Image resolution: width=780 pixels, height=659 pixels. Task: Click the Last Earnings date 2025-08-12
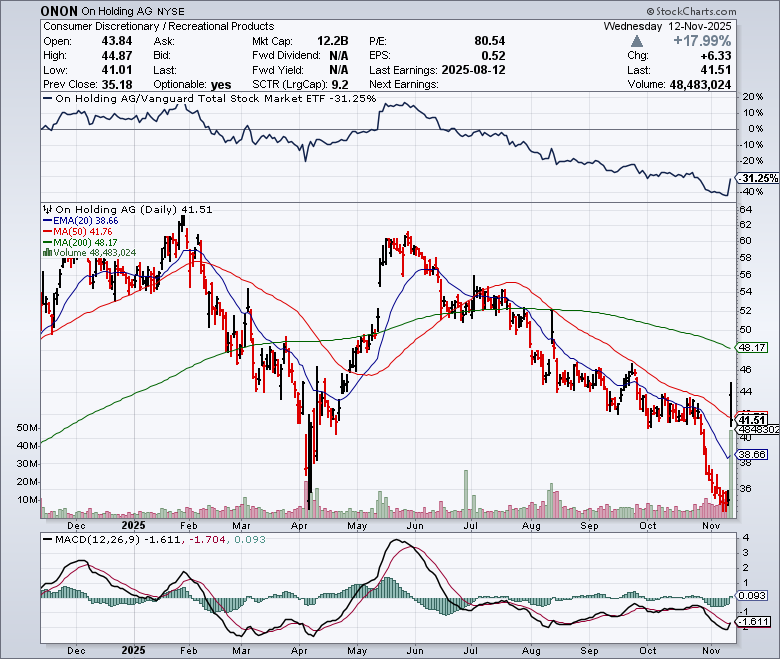coord(473,70)
